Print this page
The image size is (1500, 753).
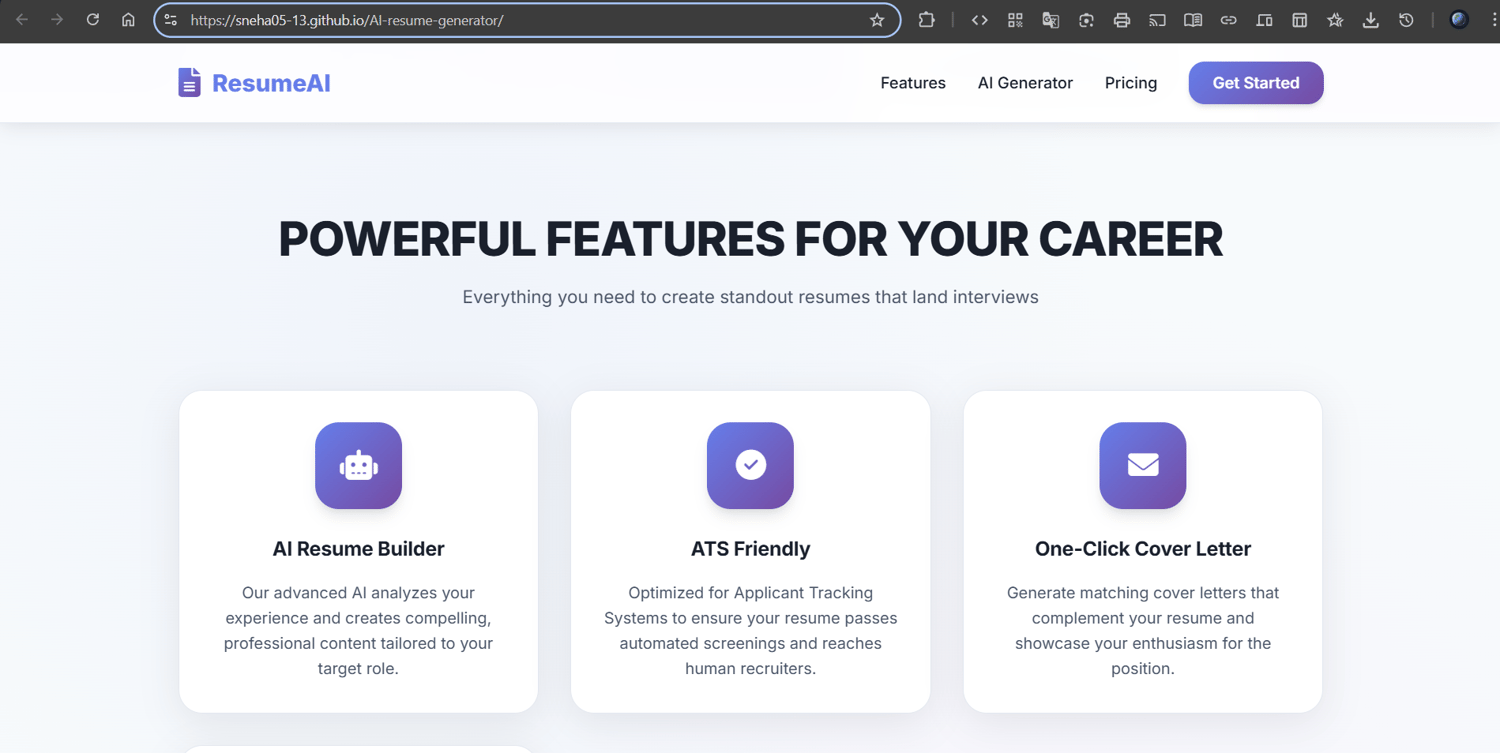pyautogui.click(x=1122, y=20)
